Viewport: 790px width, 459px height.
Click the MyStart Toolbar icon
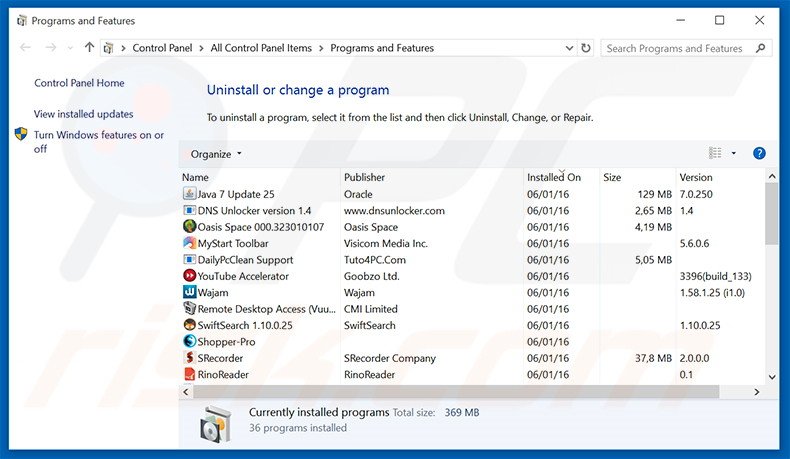coord(189,243)
